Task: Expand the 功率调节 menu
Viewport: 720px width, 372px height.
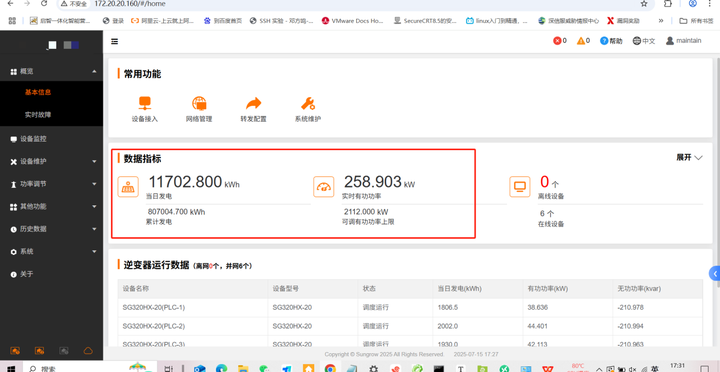Action: [x=51, y=184]
